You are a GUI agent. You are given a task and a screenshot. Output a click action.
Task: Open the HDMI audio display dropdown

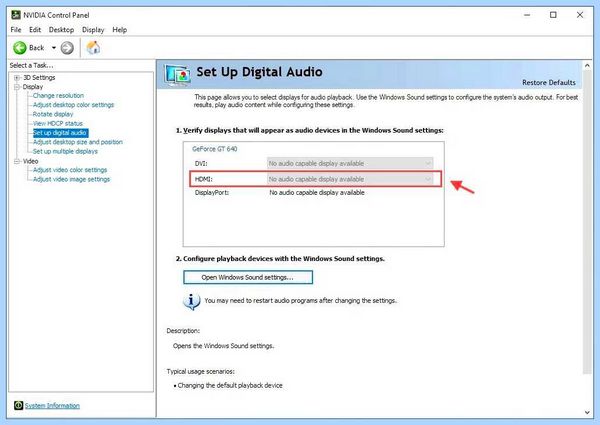pos(350,179)
